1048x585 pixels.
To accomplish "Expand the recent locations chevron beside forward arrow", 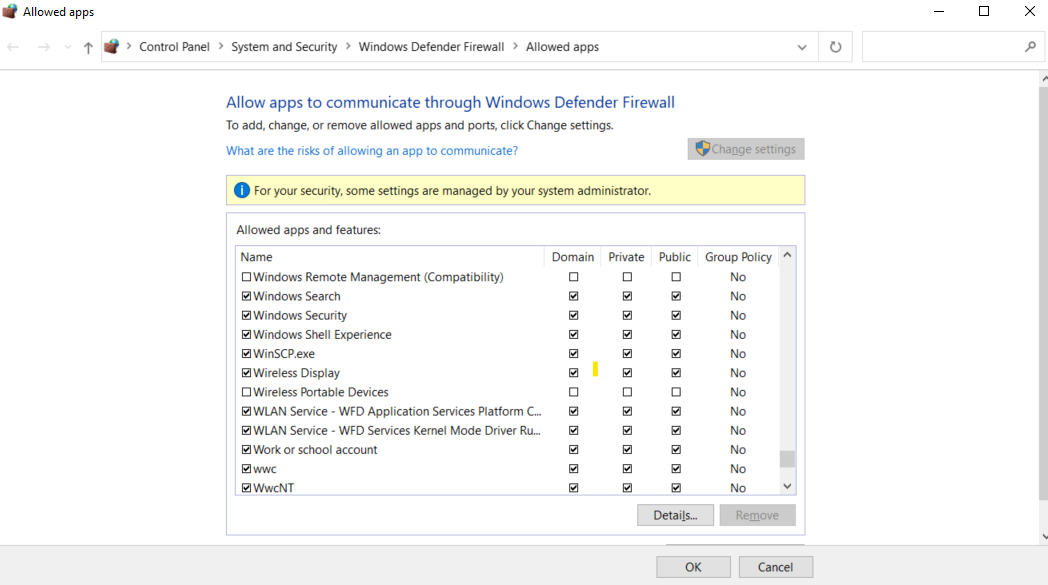I will [x=66, y=46].
